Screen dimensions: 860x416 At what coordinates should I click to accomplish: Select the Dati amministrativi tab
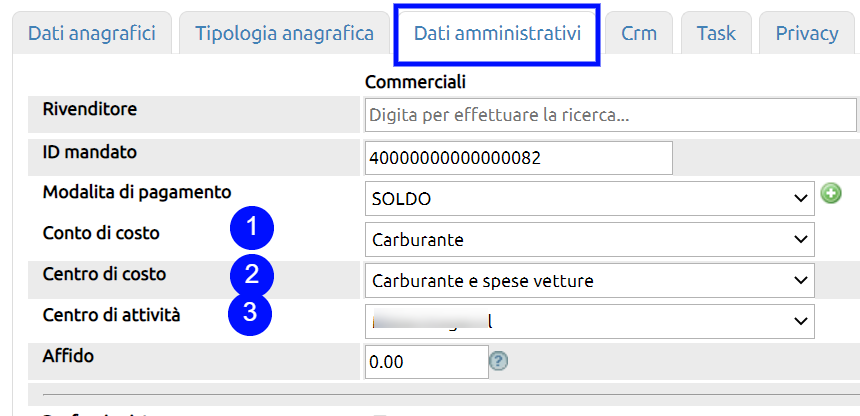tap(497, 33)
